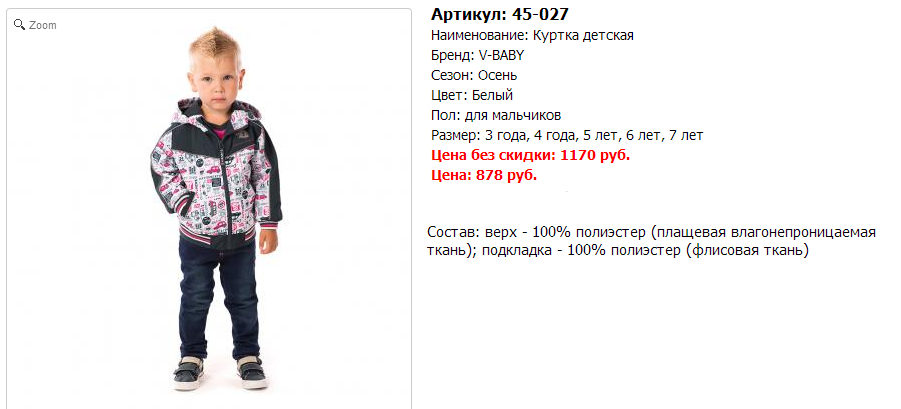901x409 pixels.
Task: Click the boy's sneakers in the photo
Action: click(220, 372)
